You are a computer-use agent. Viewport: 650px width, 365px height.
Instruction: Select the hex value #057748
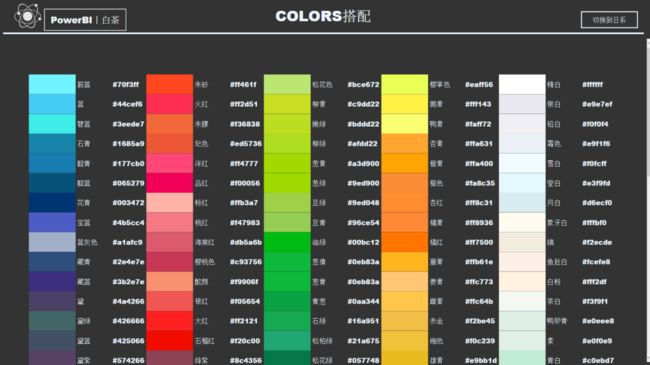(x=363, y=360)
